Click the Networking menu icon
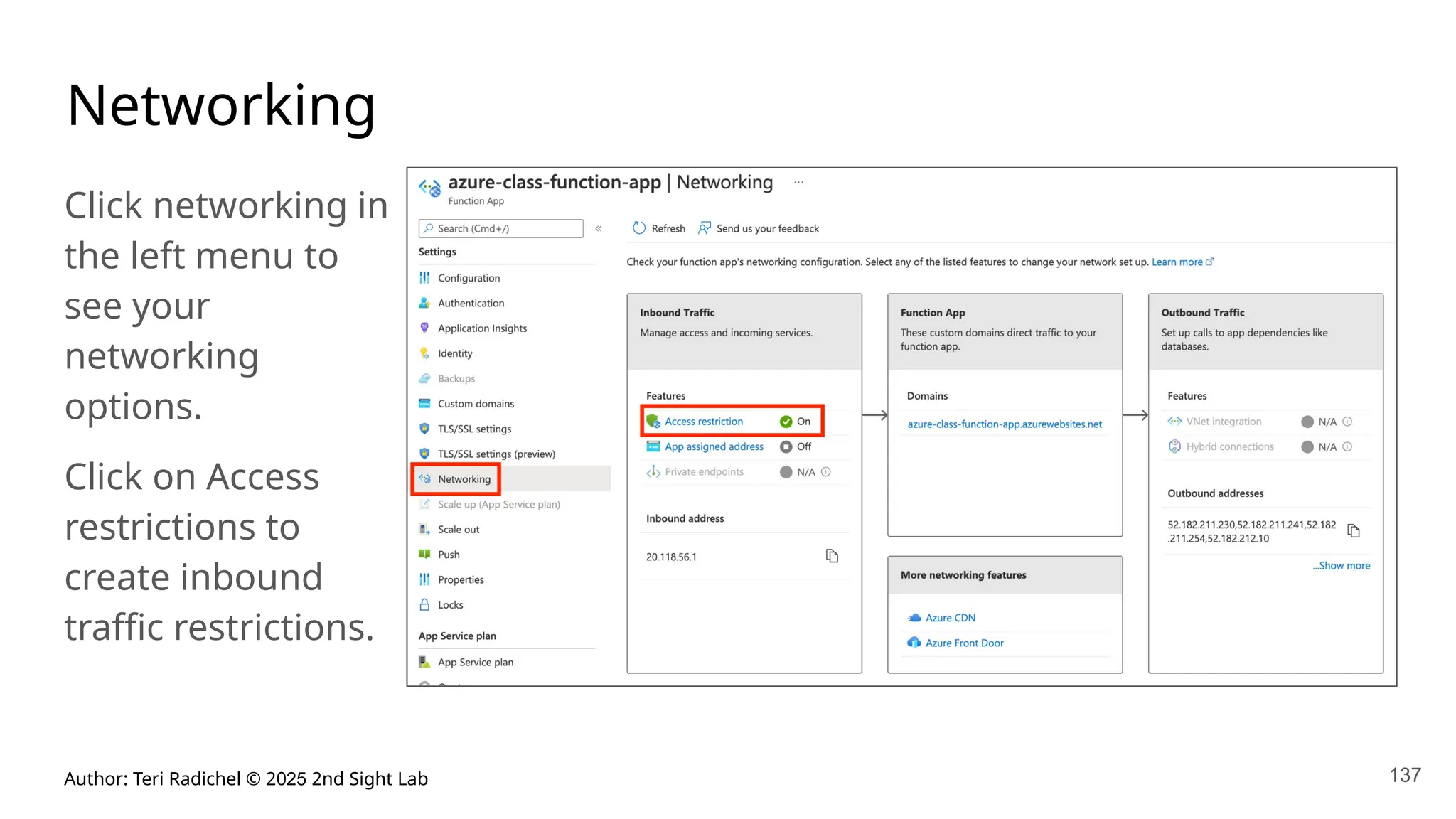Viewport: 1456px width, 819px height. [424, 478]
